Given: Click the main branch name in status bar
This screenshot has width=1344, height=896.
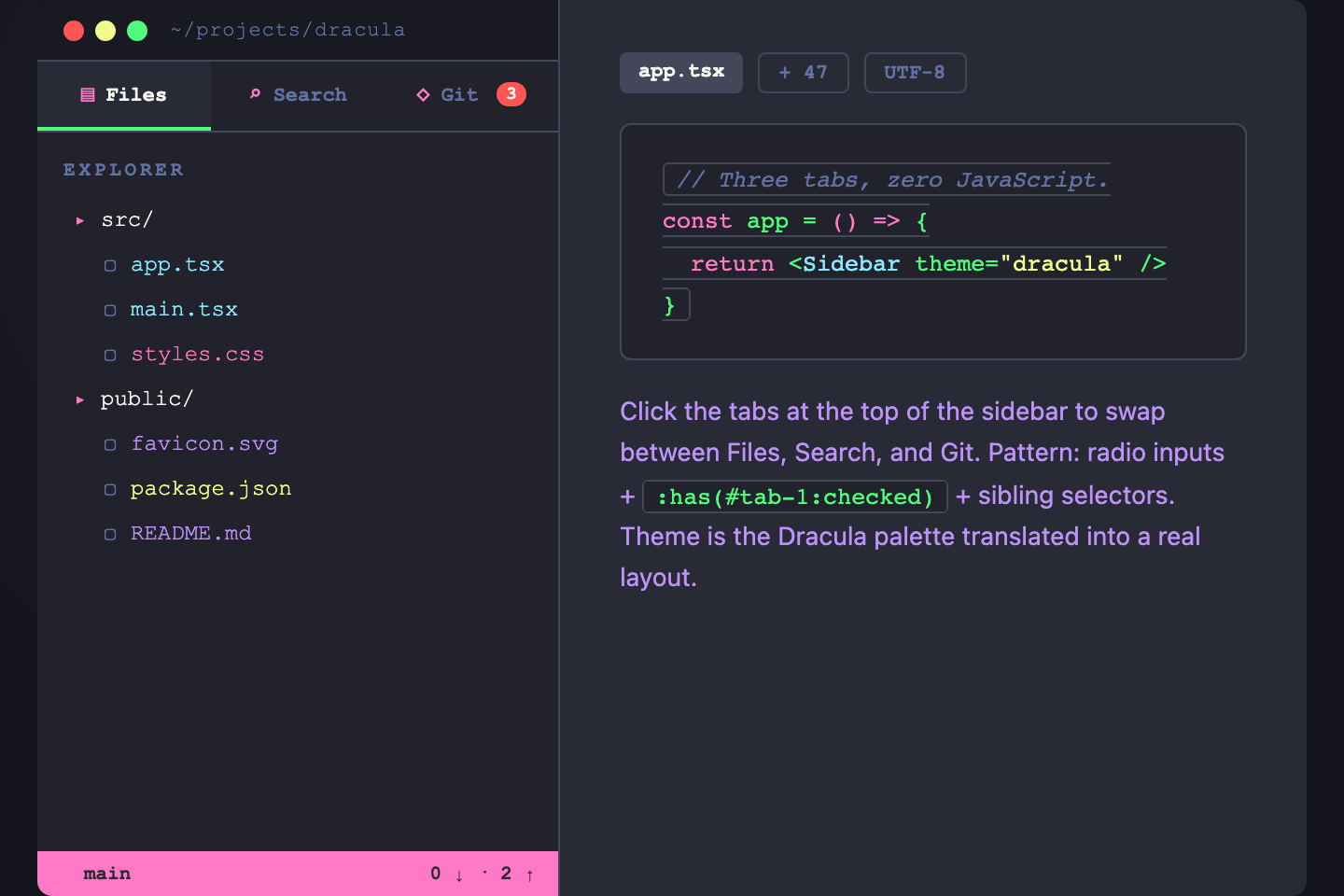Looking at the screenshot, I should pyautogui.click(x=107, y=874).
